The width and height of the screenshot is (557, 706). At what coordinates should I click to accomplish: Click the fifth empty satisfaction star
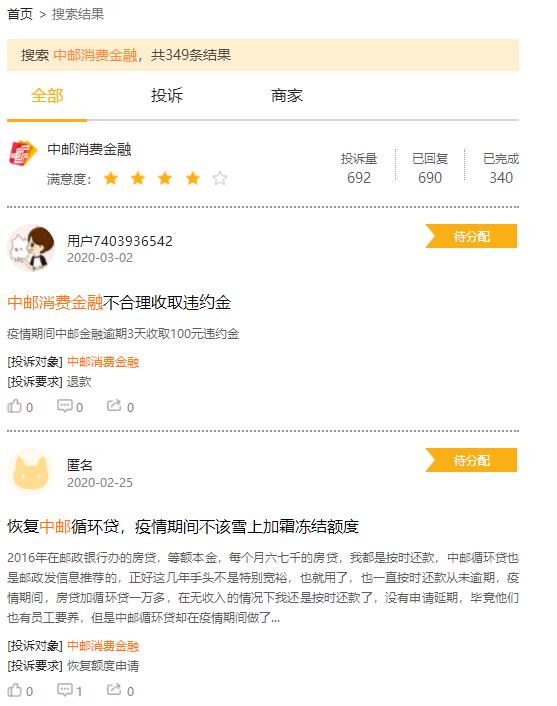coord(220,178)
